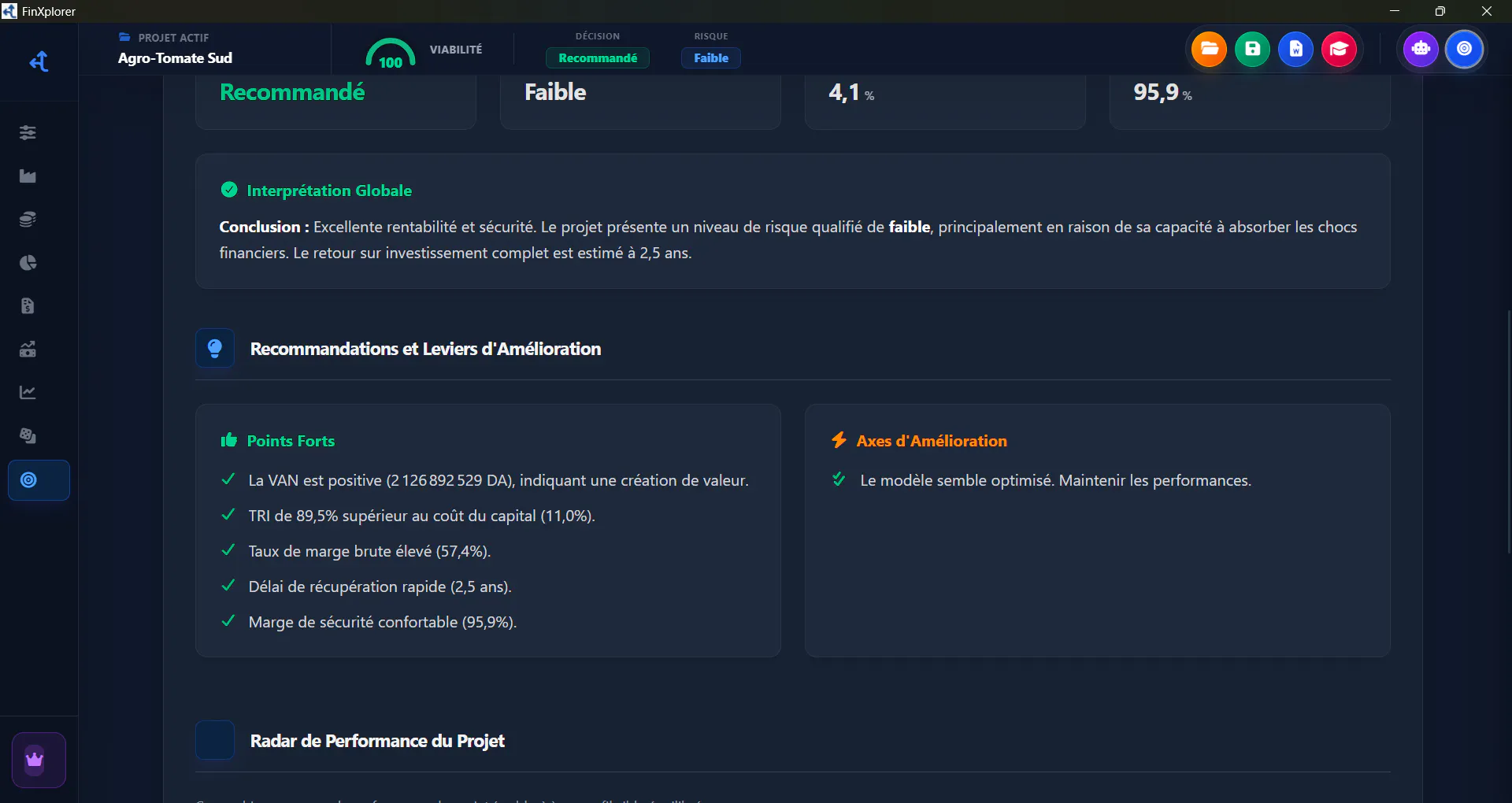Click the PROJET ACTIF folder icon
This screenshot has width=1512, height=803.
point(124,37)
